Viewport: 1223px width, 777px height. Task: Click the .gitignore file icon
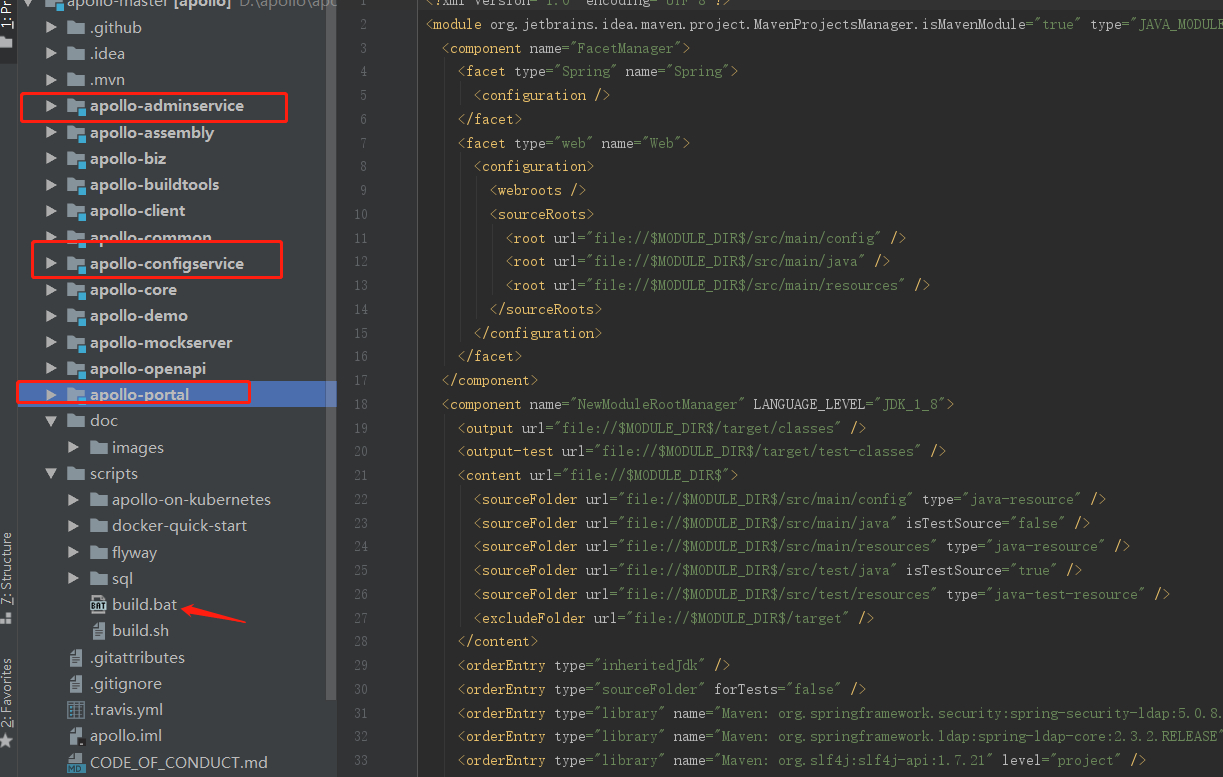point(76,684)
